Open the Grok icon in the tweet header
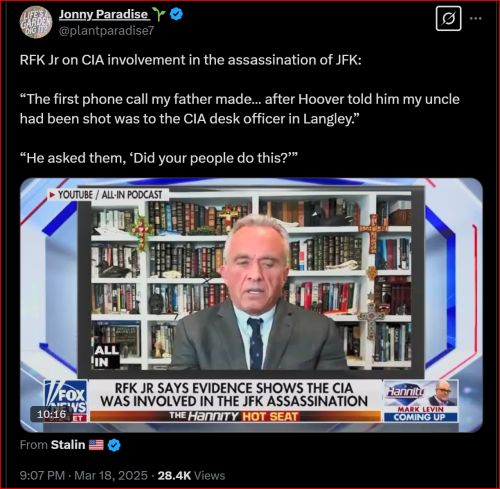This screenshot has height=489, width=500. [x=449, y=19]
